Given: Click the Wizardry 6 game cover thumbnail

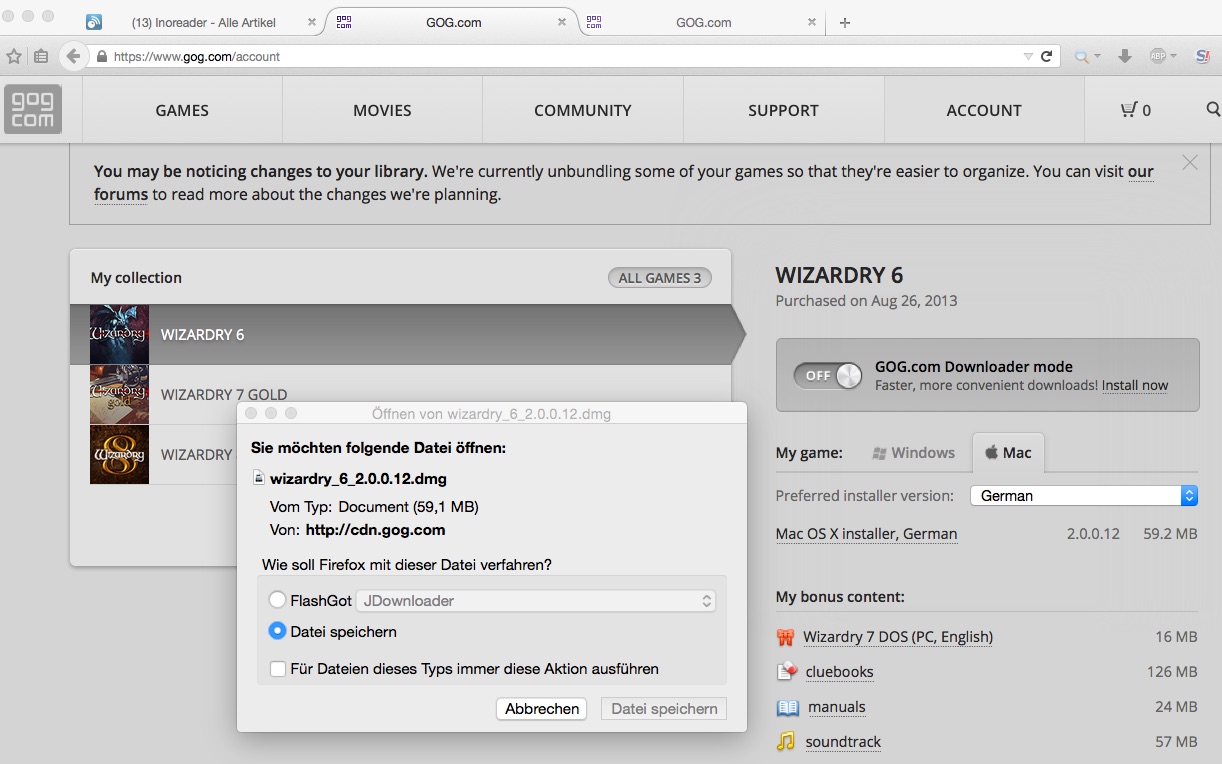Looking at the screenshot, I should point(119,334).
